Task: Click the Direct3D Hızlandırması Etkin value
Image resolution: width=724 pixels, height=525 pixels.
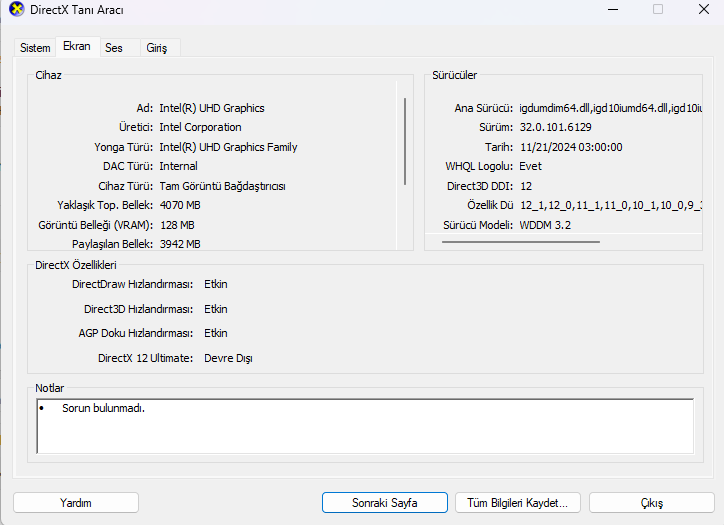Action: 216,309
